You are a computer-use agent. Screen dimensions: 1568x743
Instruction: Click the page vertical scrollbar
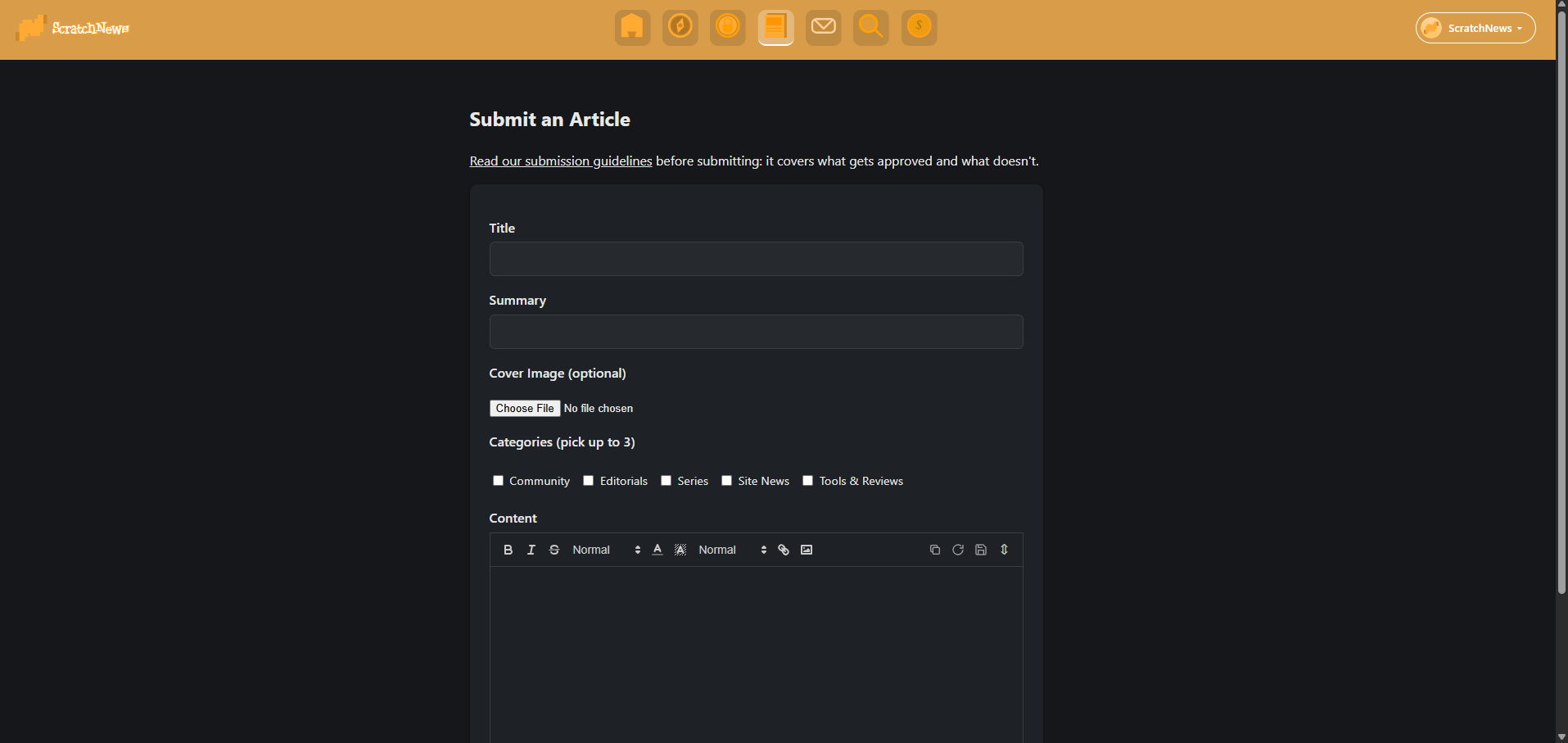coord(1561,303)
